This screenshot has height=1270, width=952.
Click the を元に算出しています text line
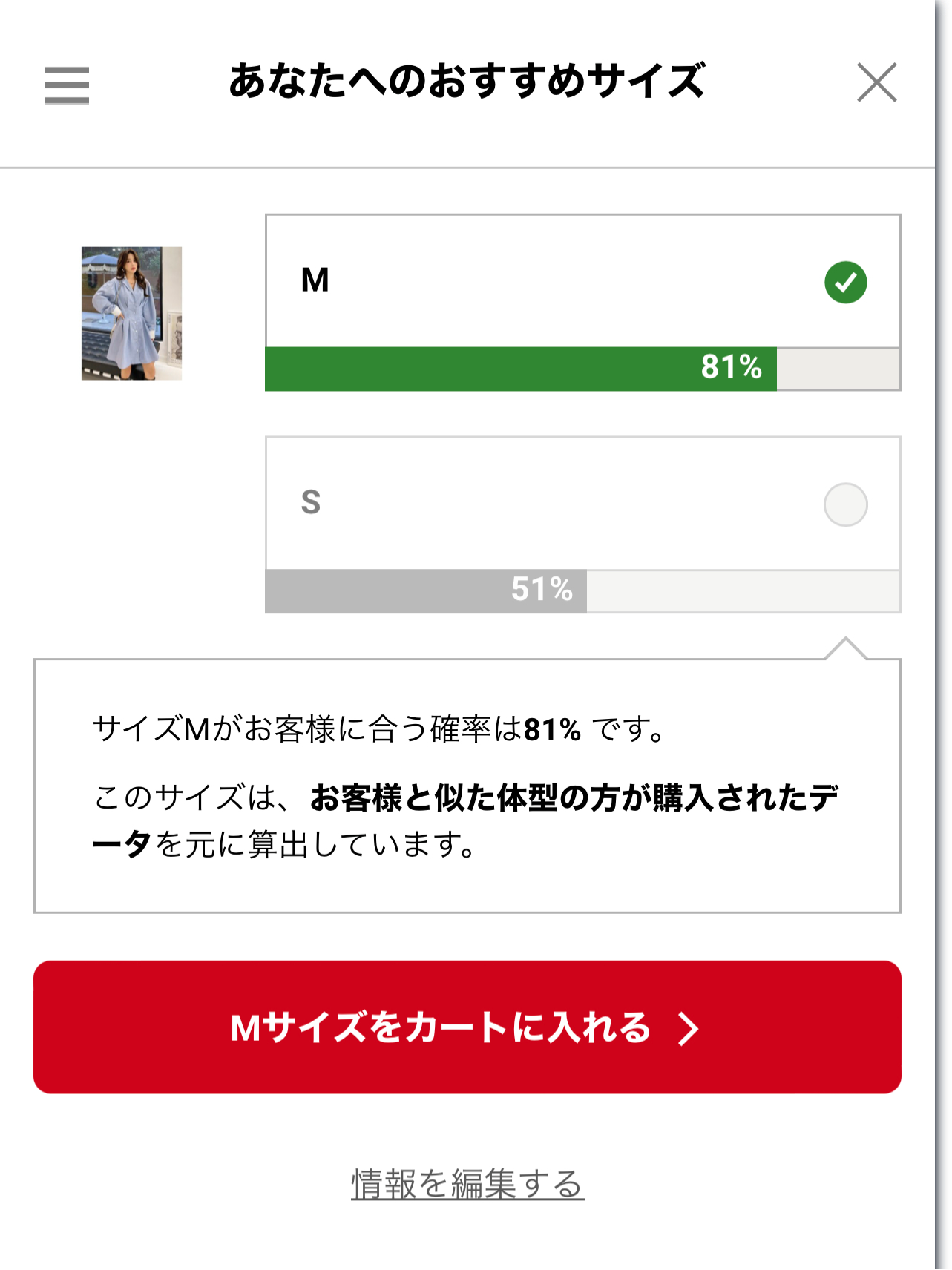pos(315,844)
